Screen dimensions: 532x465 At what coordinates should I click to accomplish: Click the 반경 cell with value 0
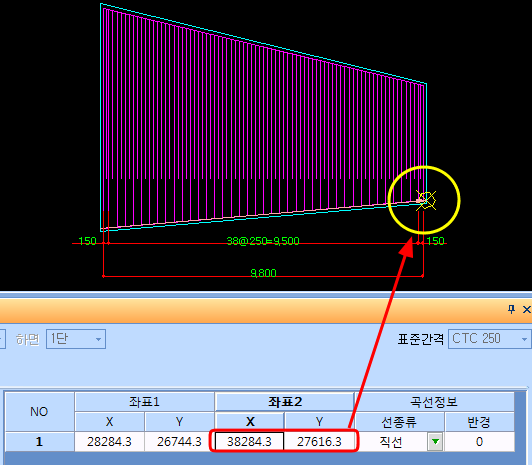click(479, 442)
